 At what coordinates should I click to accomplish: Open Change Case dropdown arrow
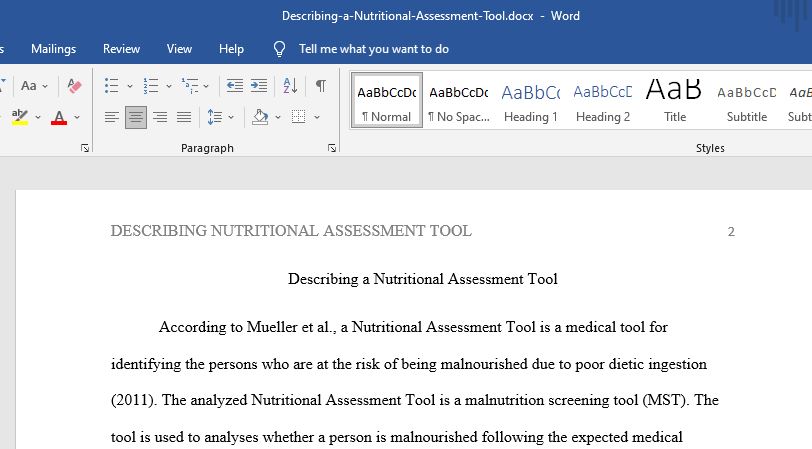(45, 86)
